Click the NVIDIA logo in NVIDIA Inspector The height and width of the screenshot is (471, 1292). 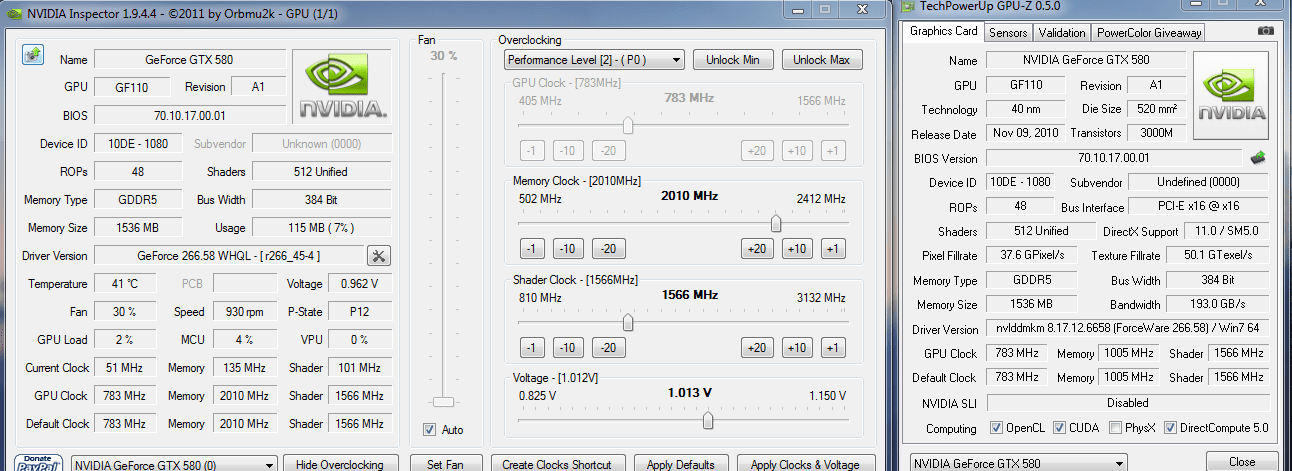(343, 85)
